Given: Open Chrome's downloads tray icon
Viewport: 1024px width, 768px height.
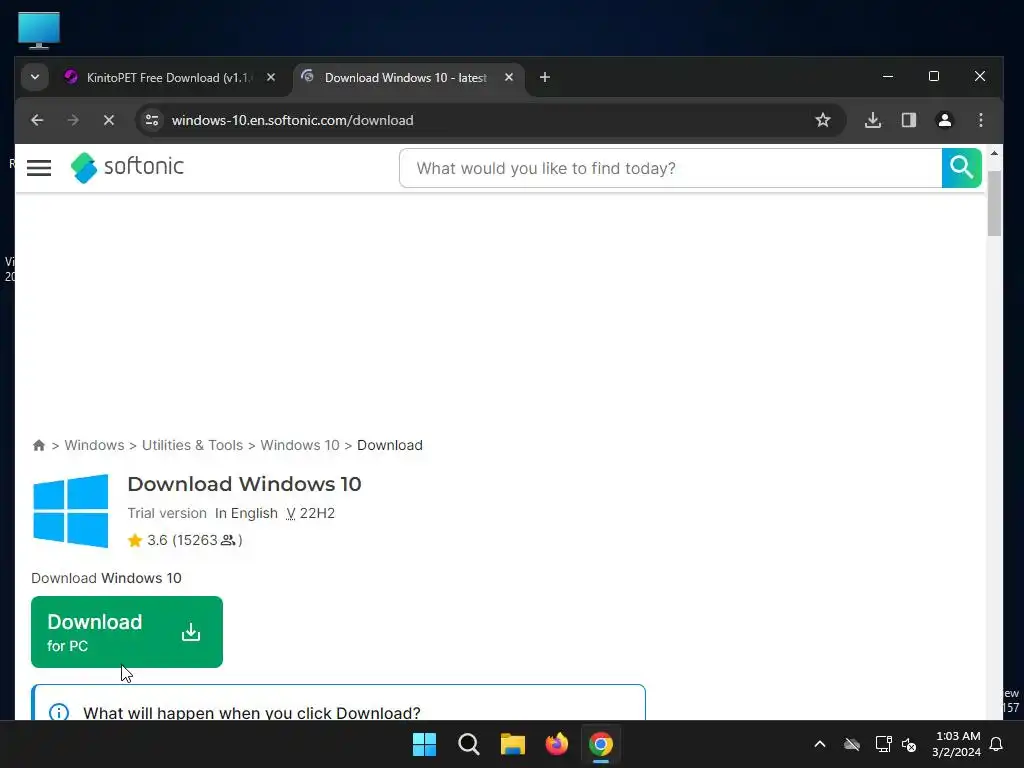Looking at the screenshot, I should click(872, 120).
